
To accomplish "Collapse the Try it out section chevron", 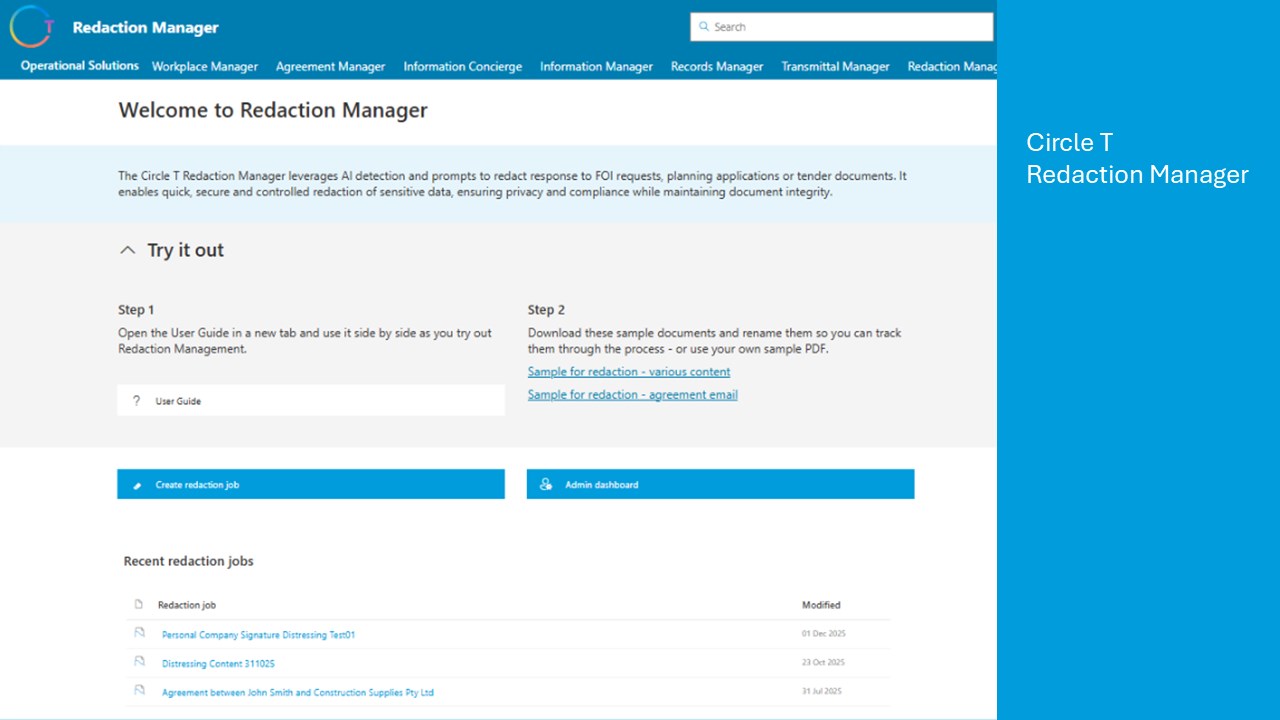I will click(x=127, y=250).
